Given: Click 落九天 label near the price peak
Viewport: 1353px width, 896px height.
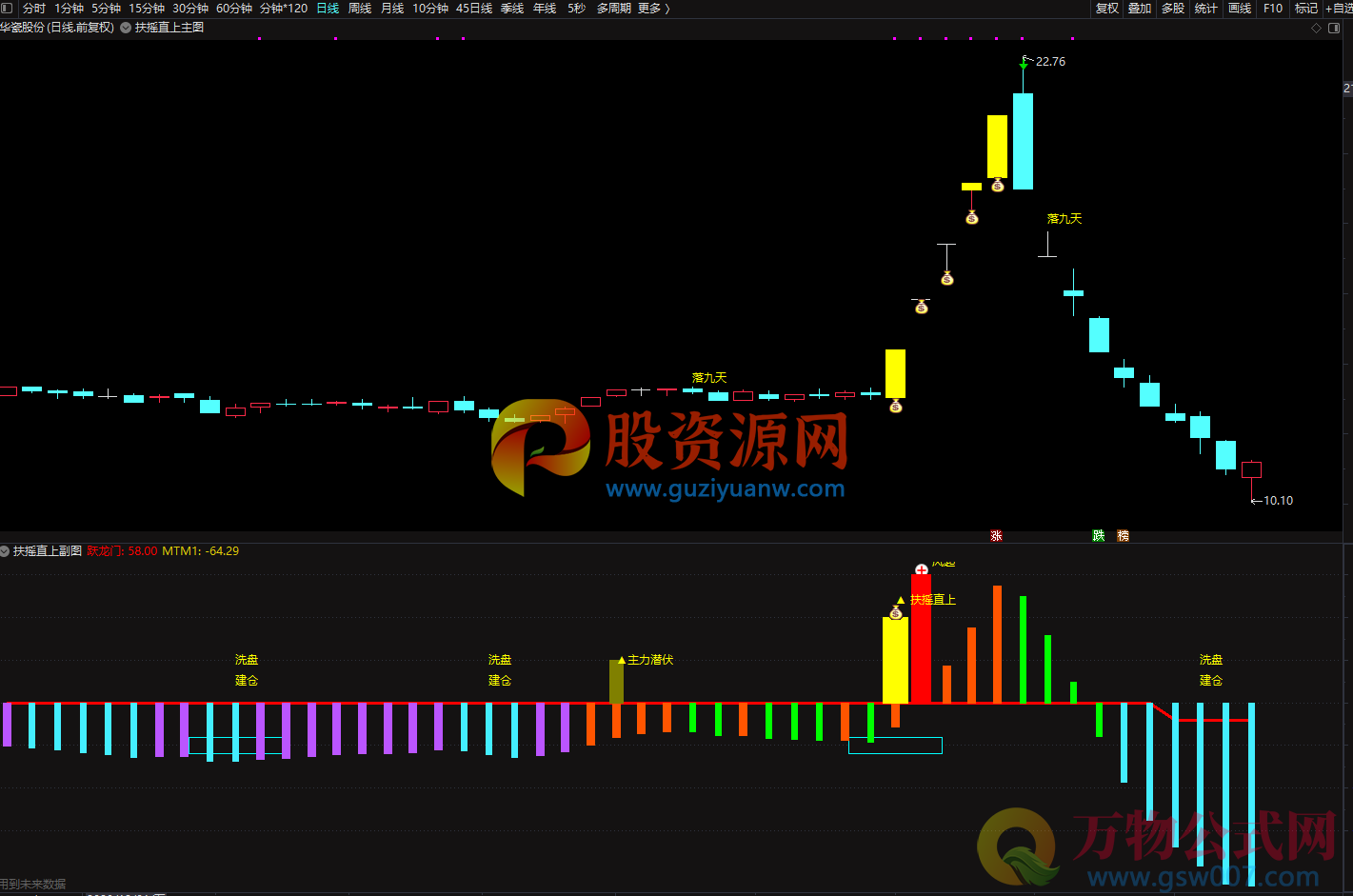Looking at the screenshot, I should 1064,218.
